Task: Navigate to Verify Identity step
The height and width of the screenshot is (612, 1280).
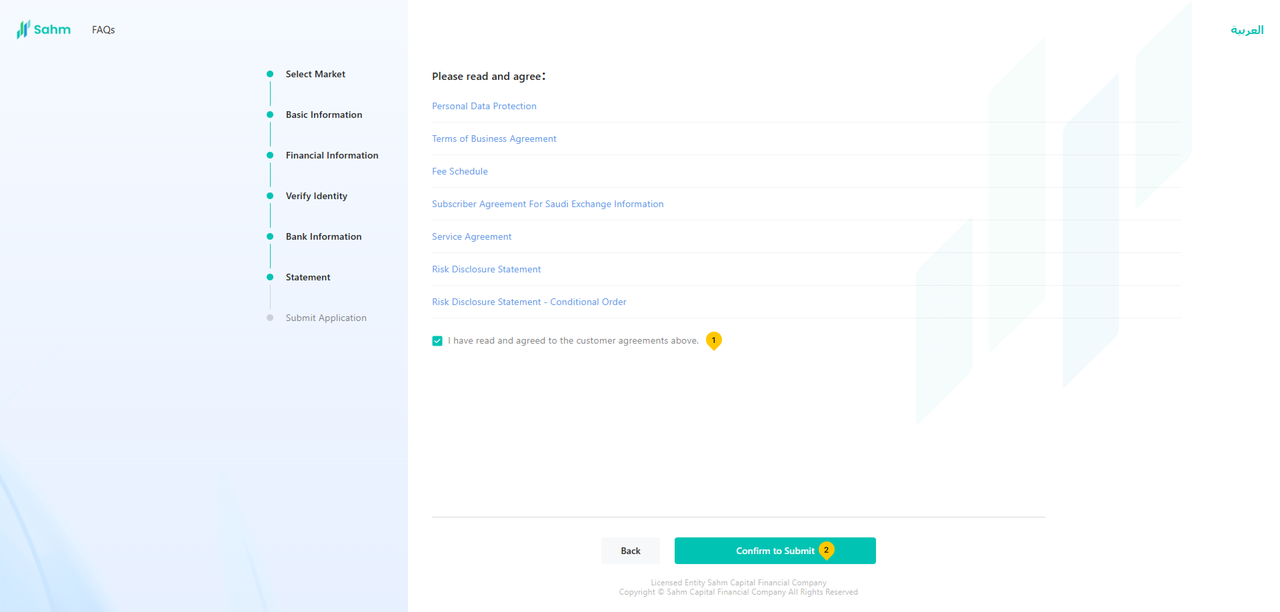Action: tap(316, 196)
